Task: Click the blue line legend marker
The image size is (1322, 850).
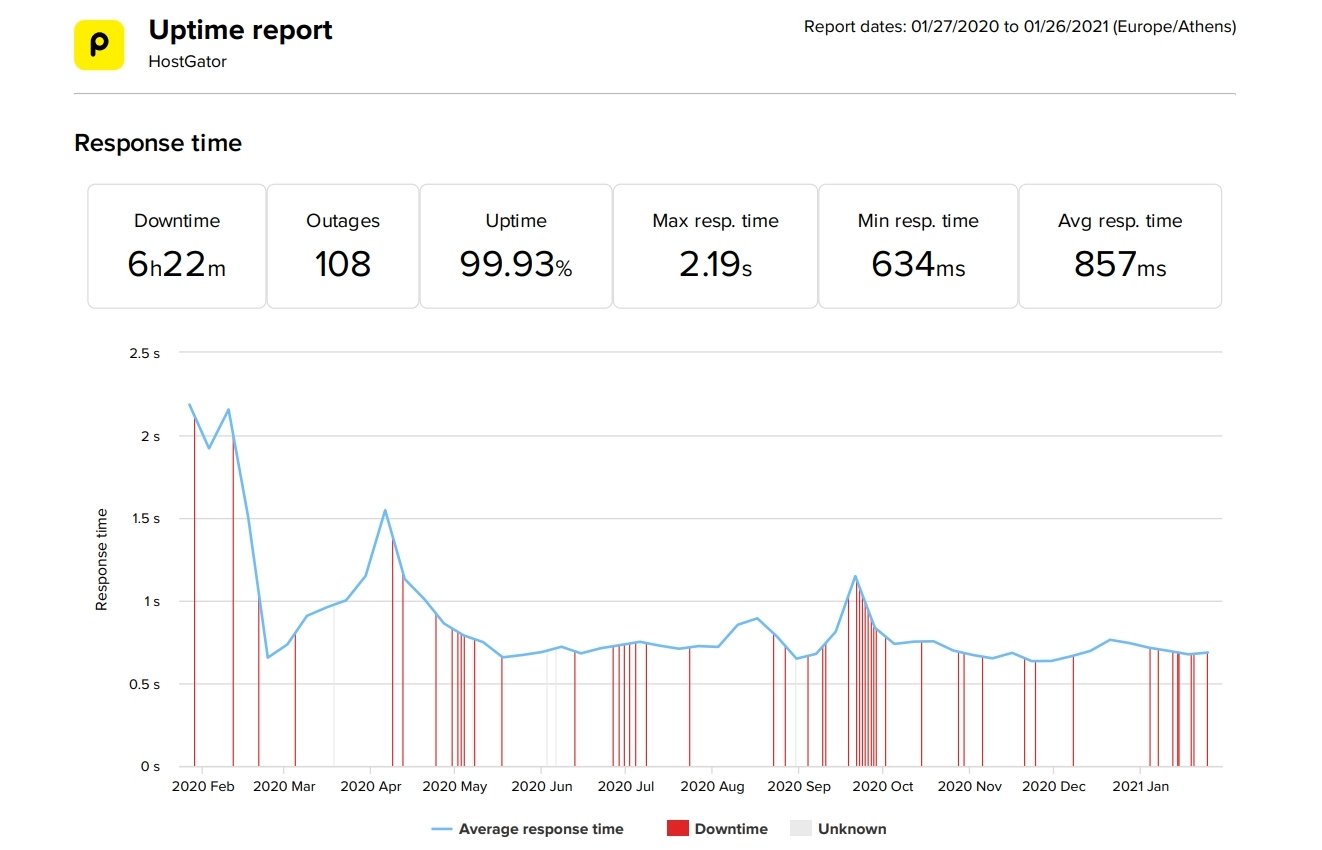Action: [441, 829]
